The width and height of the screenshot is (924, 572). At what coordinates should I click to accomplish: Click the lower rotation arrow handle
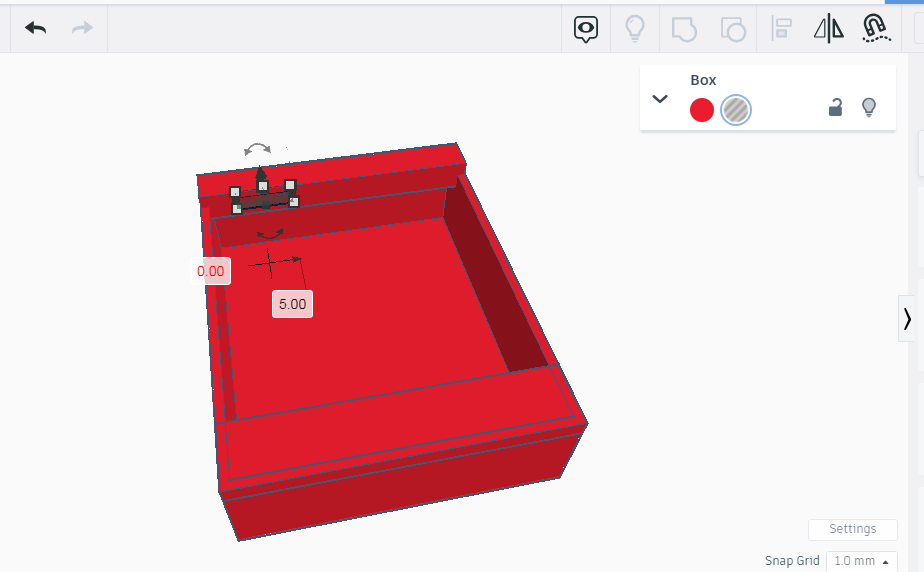coord(270,234)
